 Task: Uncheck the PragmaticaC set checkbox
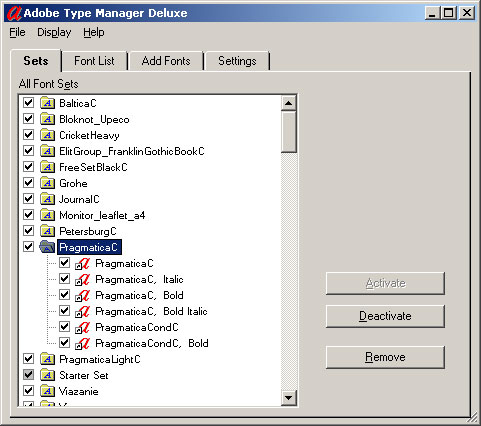click(29, 247)
